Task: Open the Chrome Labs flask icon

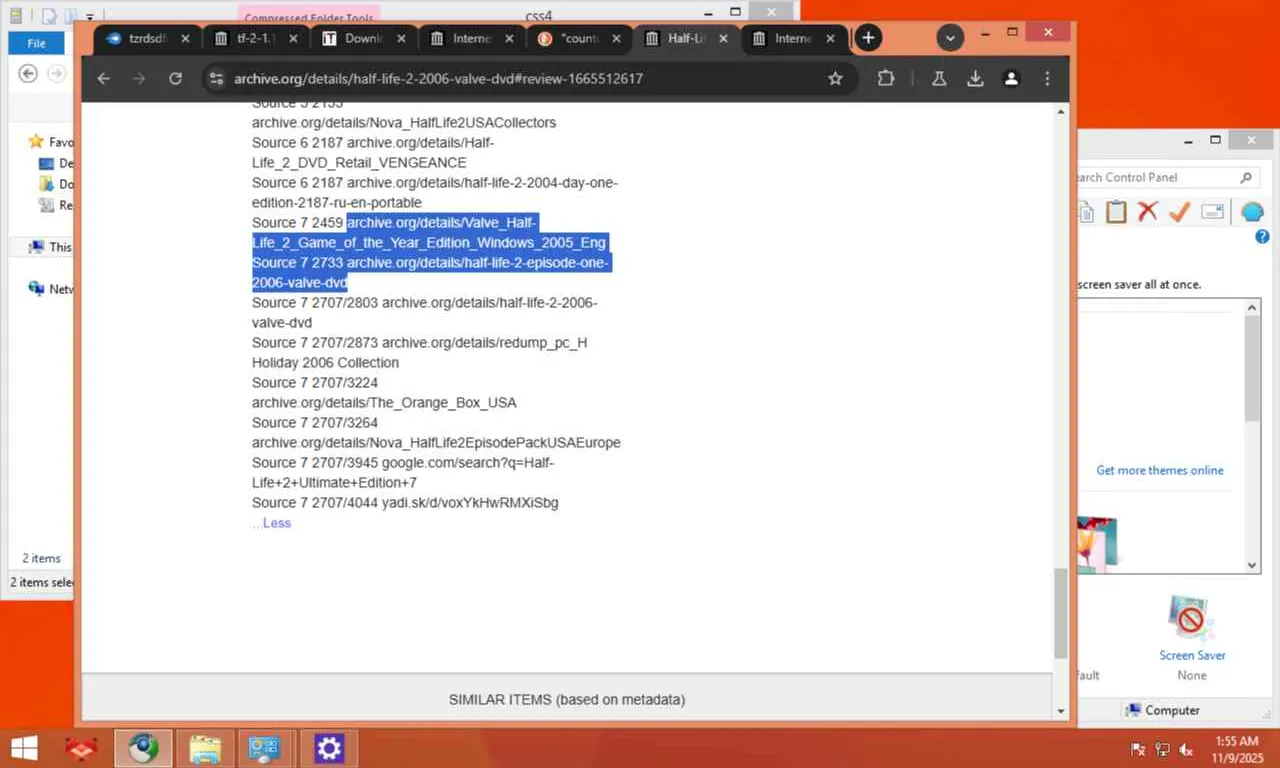Action: (939, 78)
